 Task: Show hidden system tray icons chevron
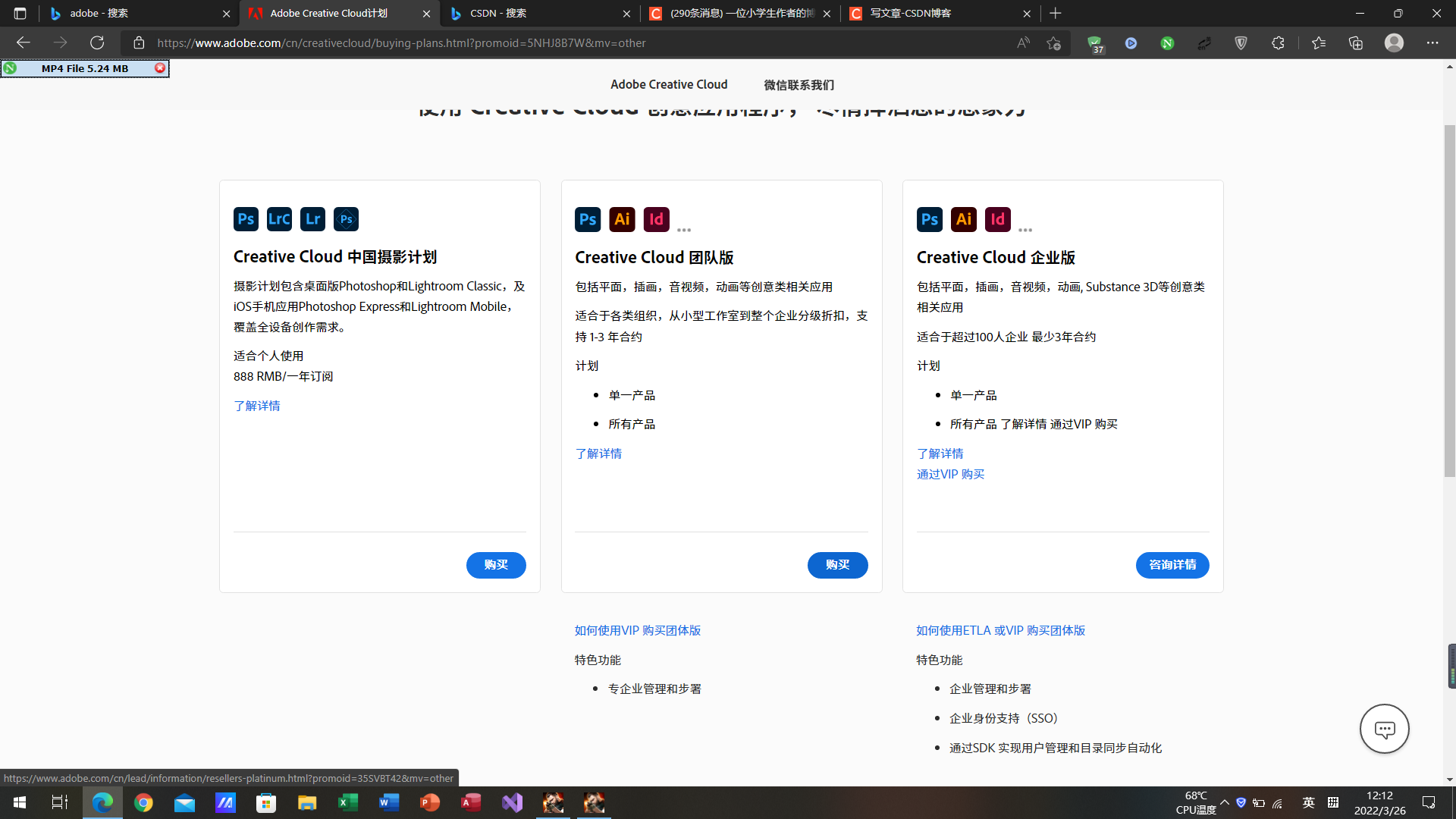pos(1225,802)
